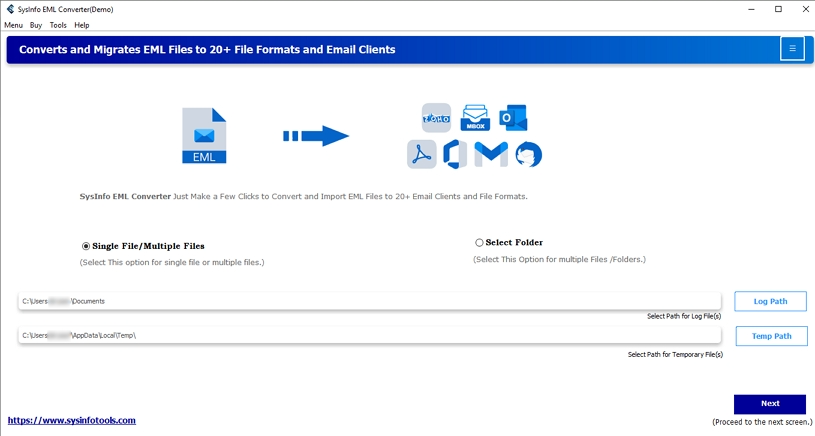Image resolution: width=815 pixels, height=436 pixels.
Task: Click the SysInfo EML Converter description text
Action: pos(303,196)
